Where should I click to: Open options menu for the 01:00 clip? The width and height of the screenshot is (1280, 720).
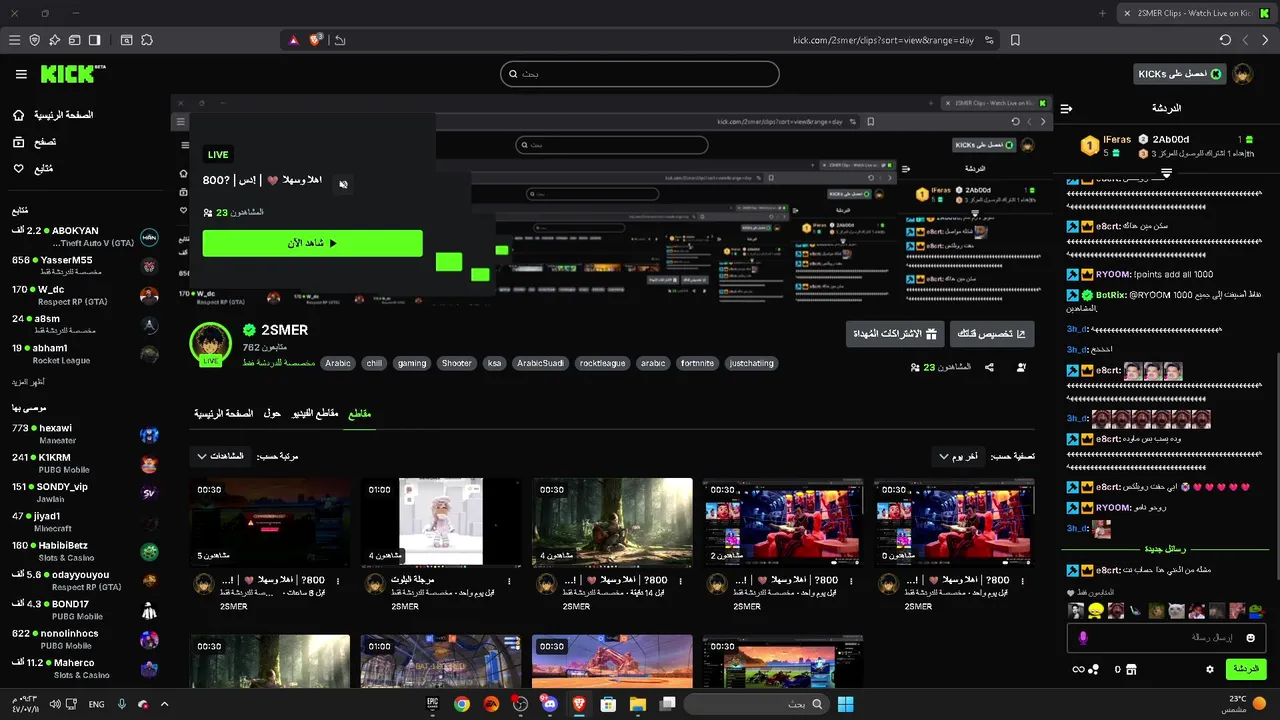509,580
